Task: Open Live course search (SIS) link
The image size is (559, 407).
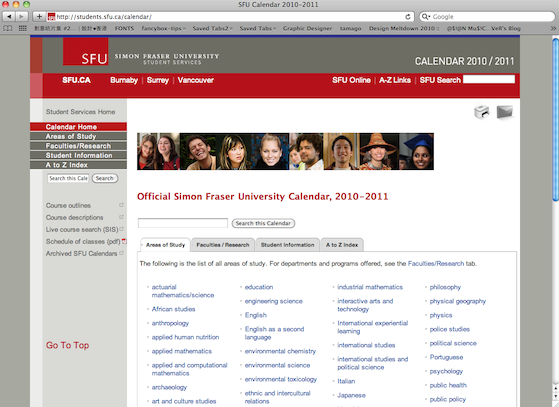Action: (x=82, y=230)
